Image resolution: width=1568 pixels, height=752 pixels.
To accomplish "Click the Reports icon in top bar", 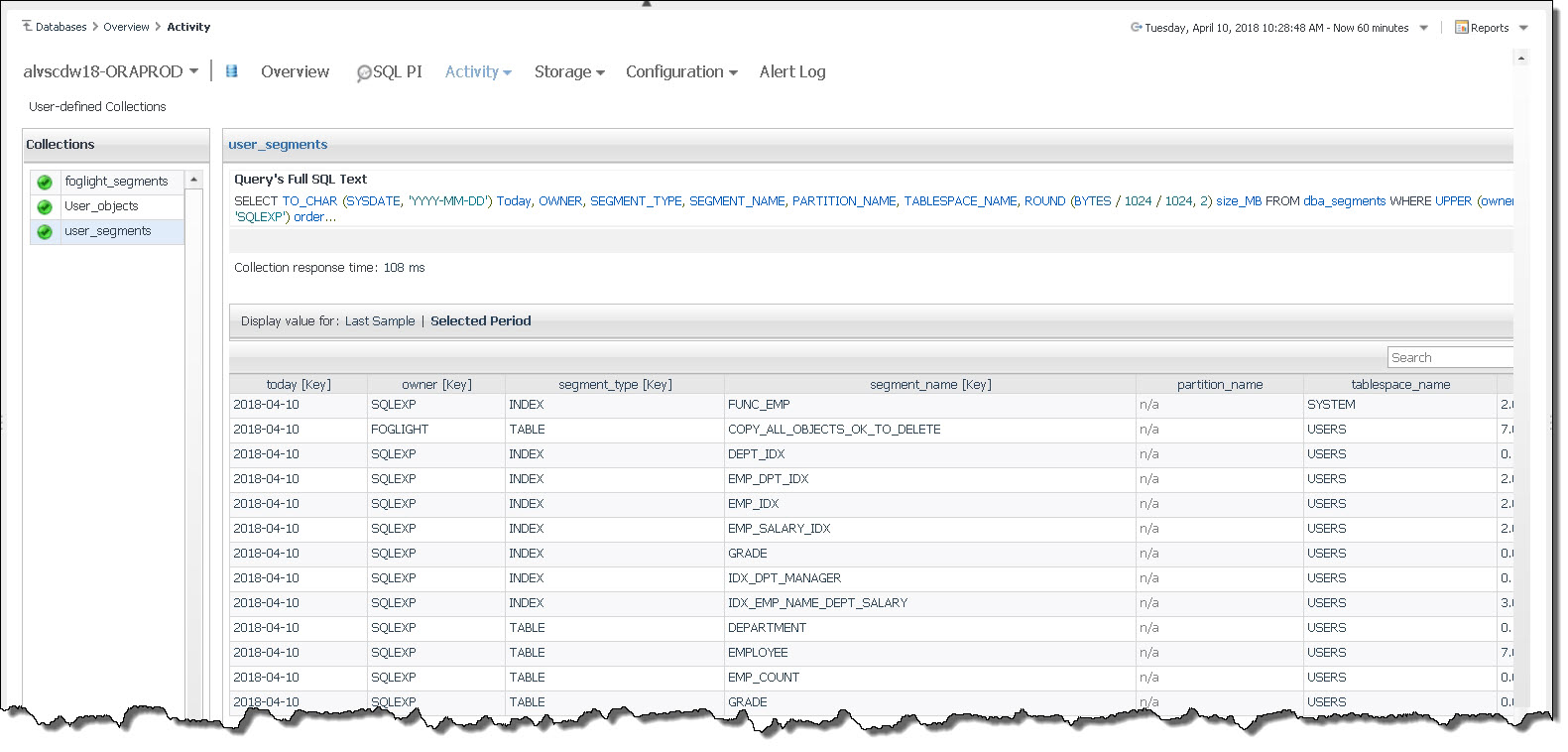I will 1461,28.
